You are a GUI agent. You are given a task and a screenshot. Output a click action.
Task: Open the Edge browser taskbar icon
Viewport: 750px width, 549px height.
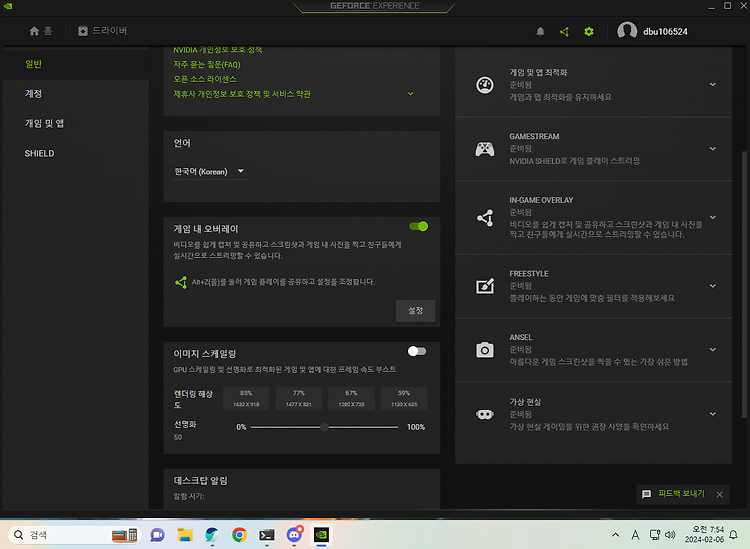(212, 535)
